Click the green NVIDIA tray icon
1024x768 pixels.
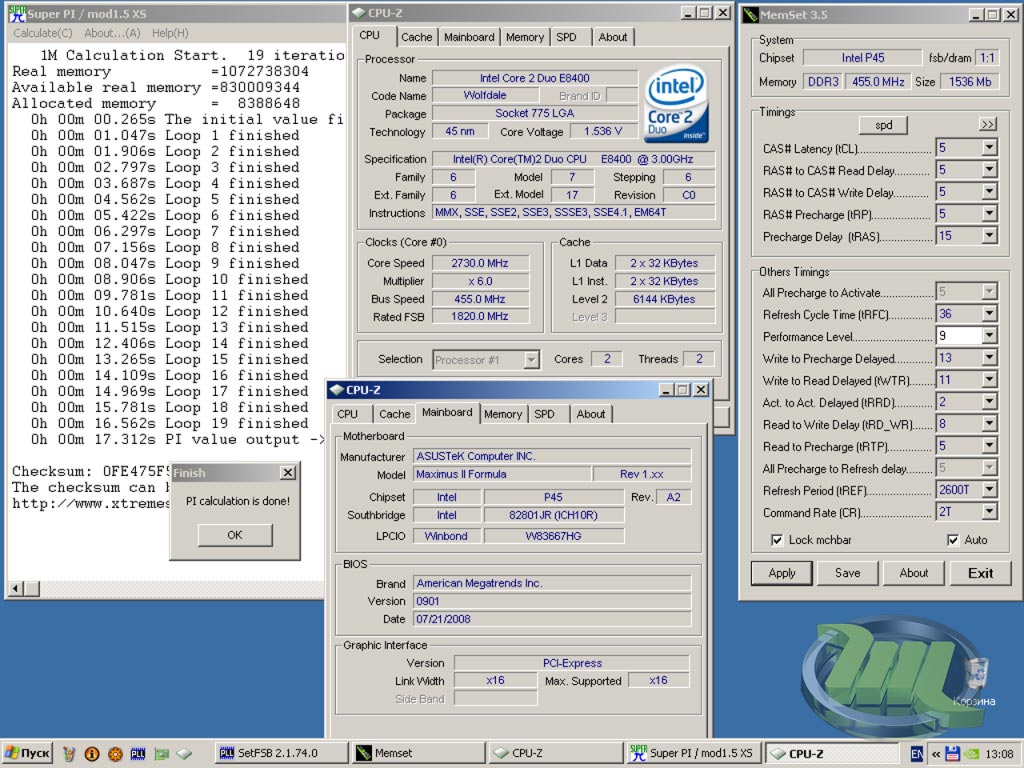click(973, 754)
